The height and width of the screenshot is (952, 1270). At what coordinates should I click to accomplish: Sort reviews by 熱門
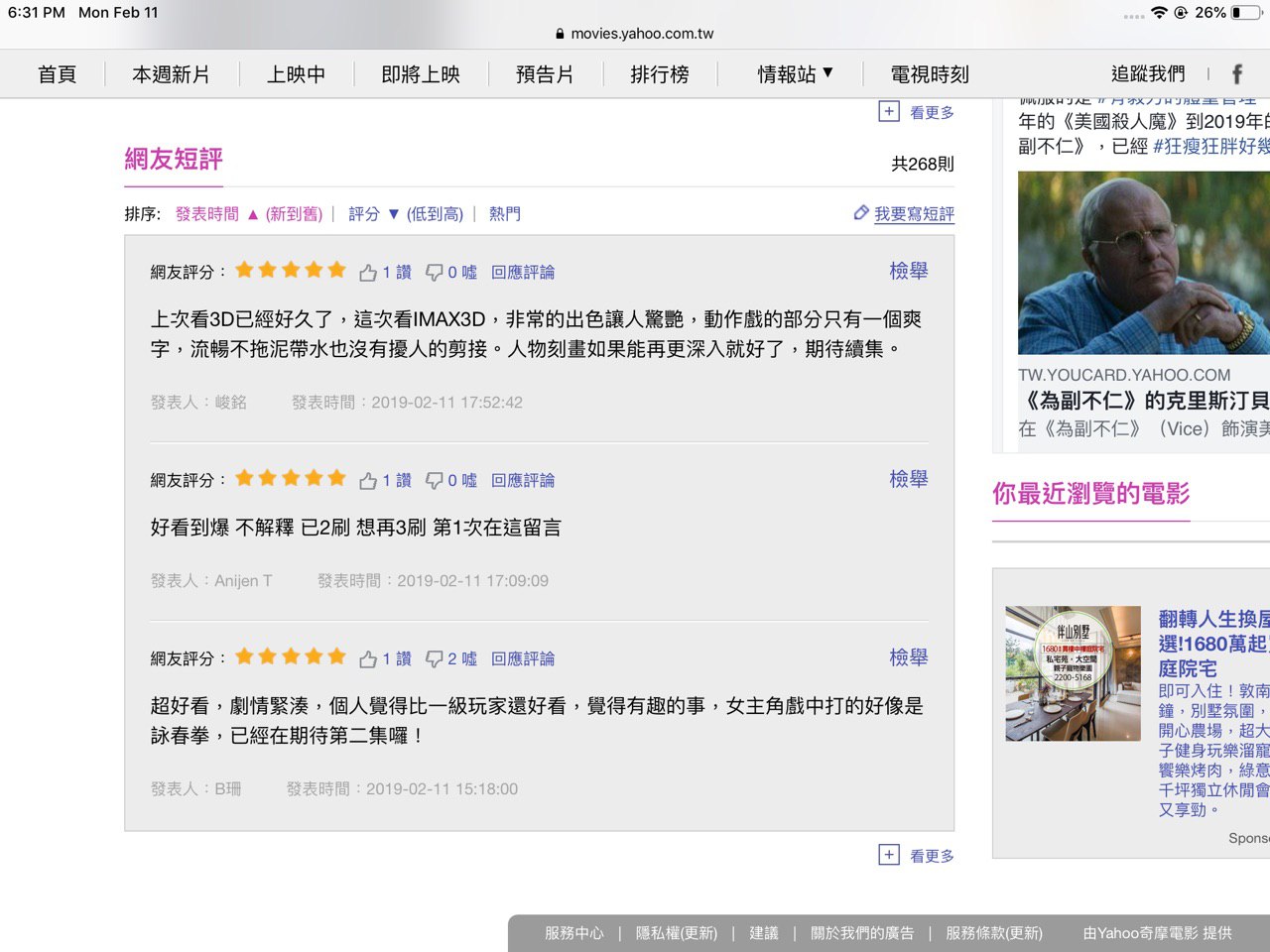click(x=505, y=214)
